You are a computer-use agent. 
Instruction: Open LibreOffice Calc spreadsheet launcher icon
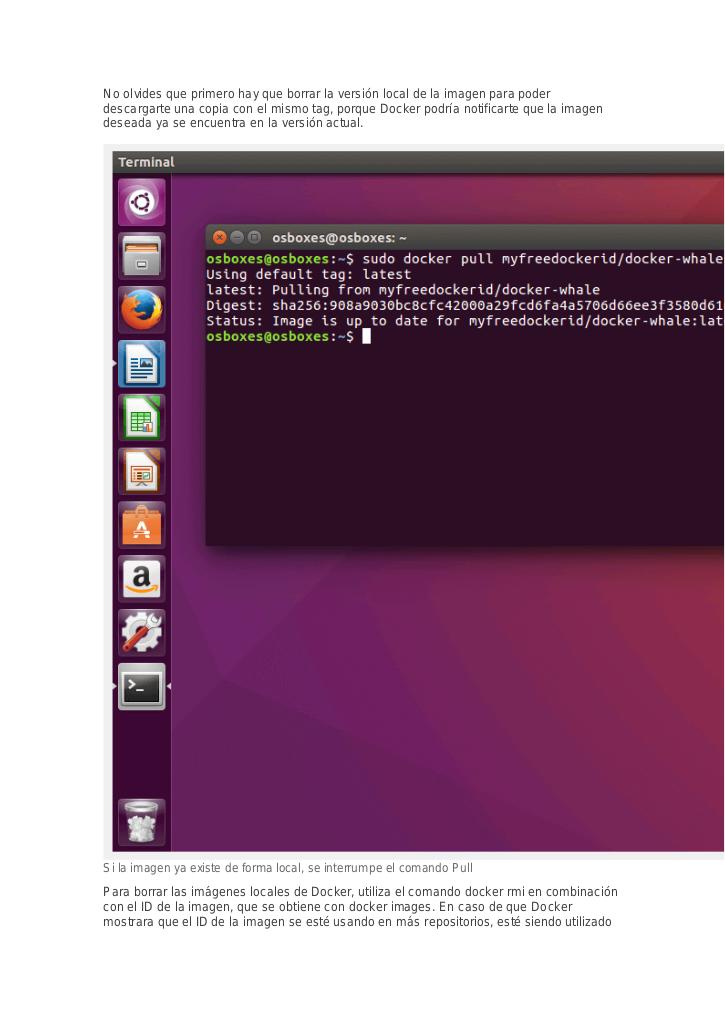click(x=142, y=418)
